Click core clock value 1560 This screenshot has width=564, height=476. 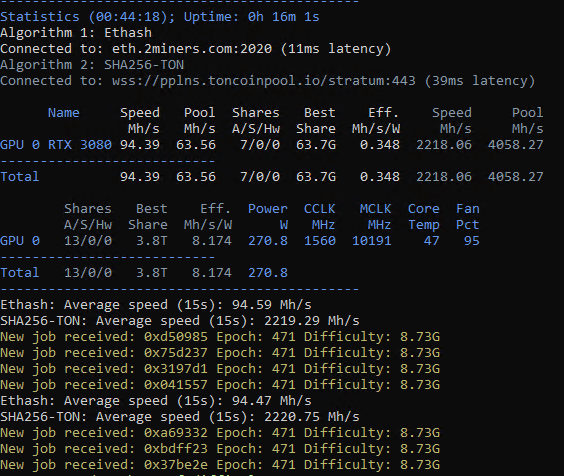click(319, 241)
